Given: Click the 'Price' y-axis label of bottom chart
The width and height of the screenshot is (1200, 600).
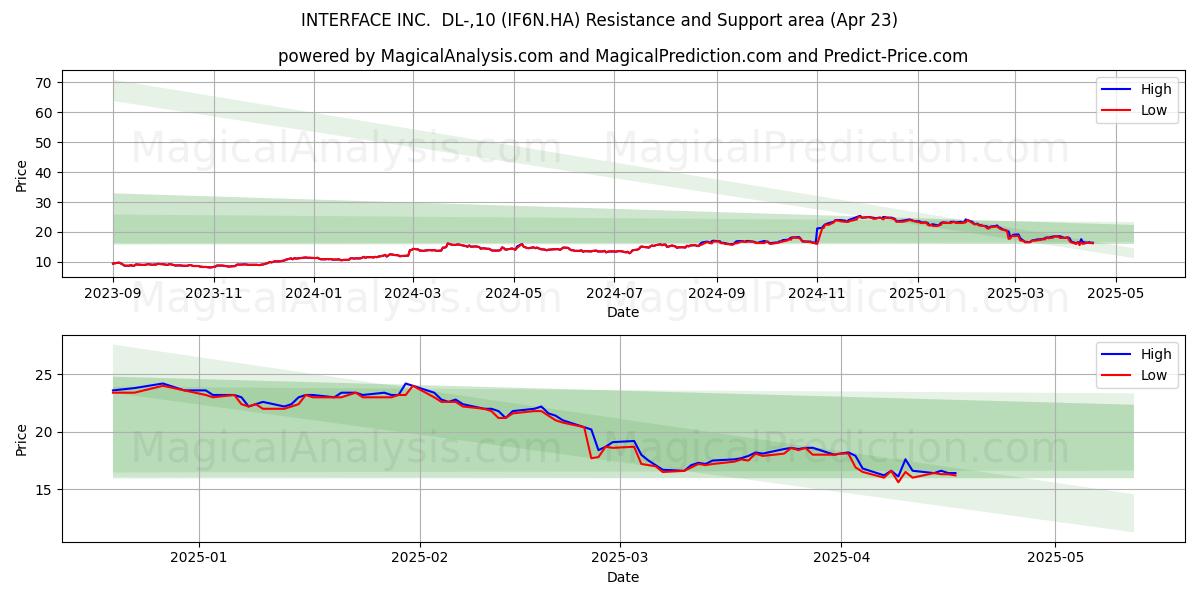Looking at the screenshot, I should pyautogui.click(x=22, y=439).
